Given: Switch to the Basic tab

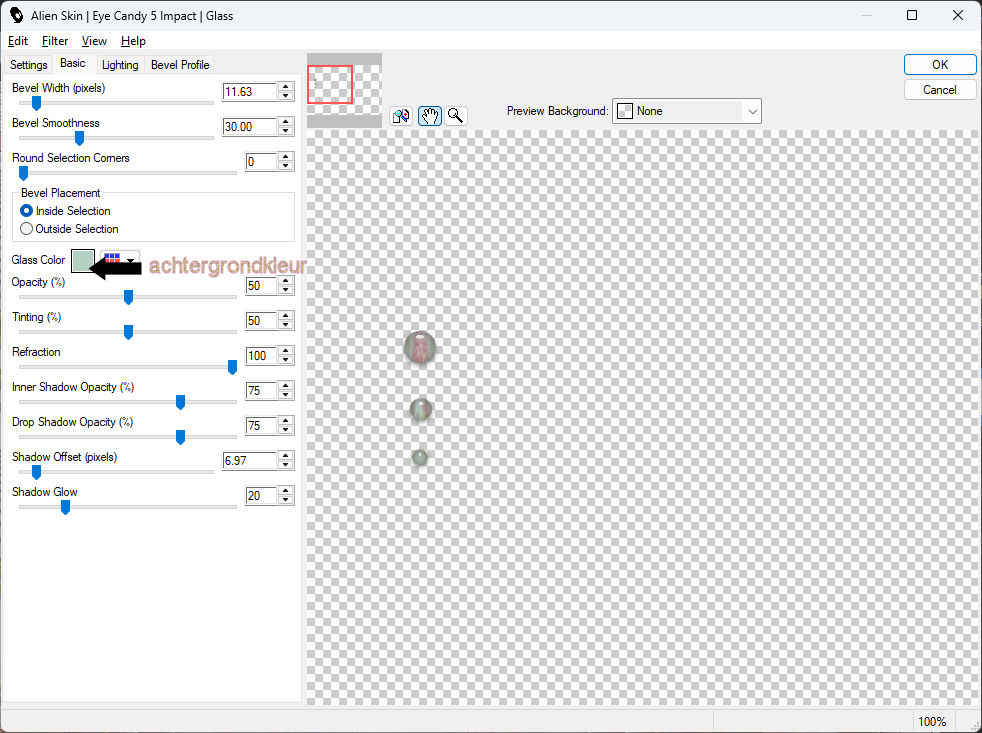Looking at the screenshot, I should (73, 63).
